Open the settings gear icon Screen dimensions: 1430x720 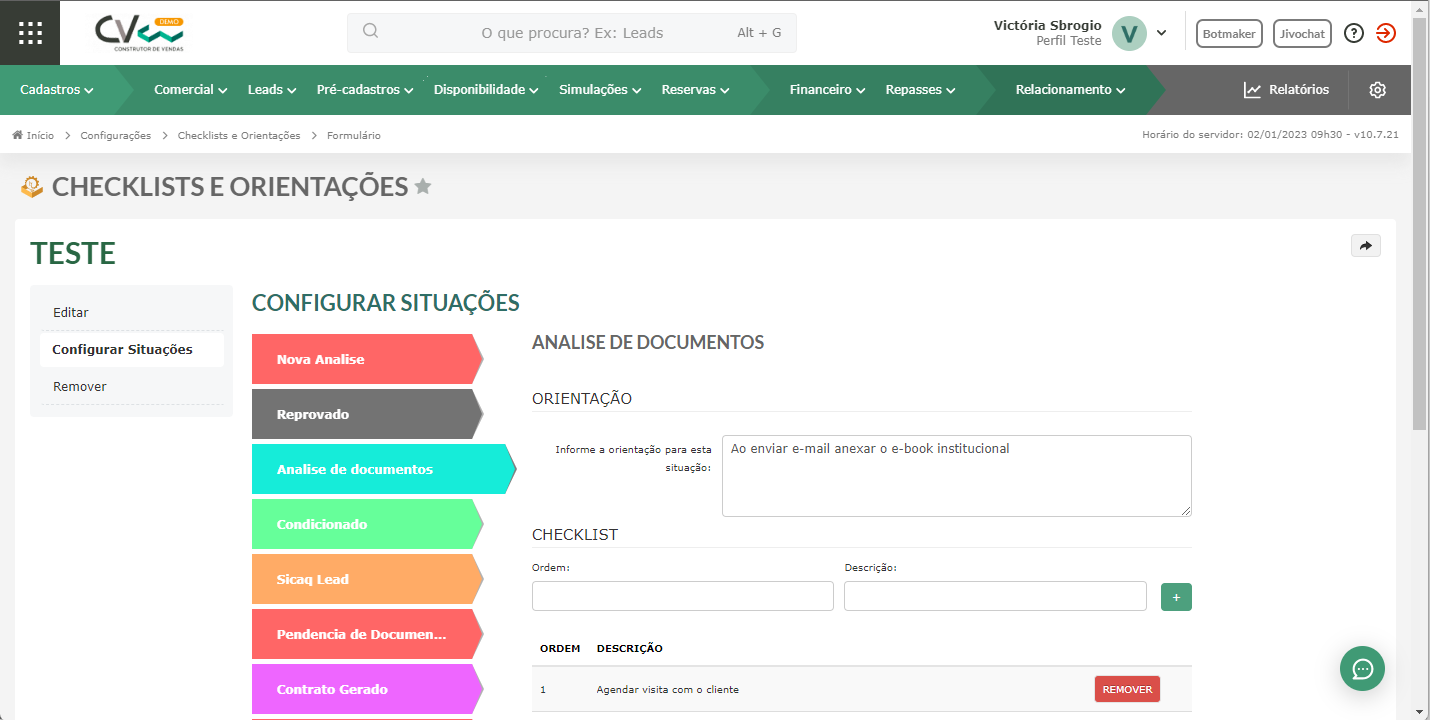[1378, 90]
